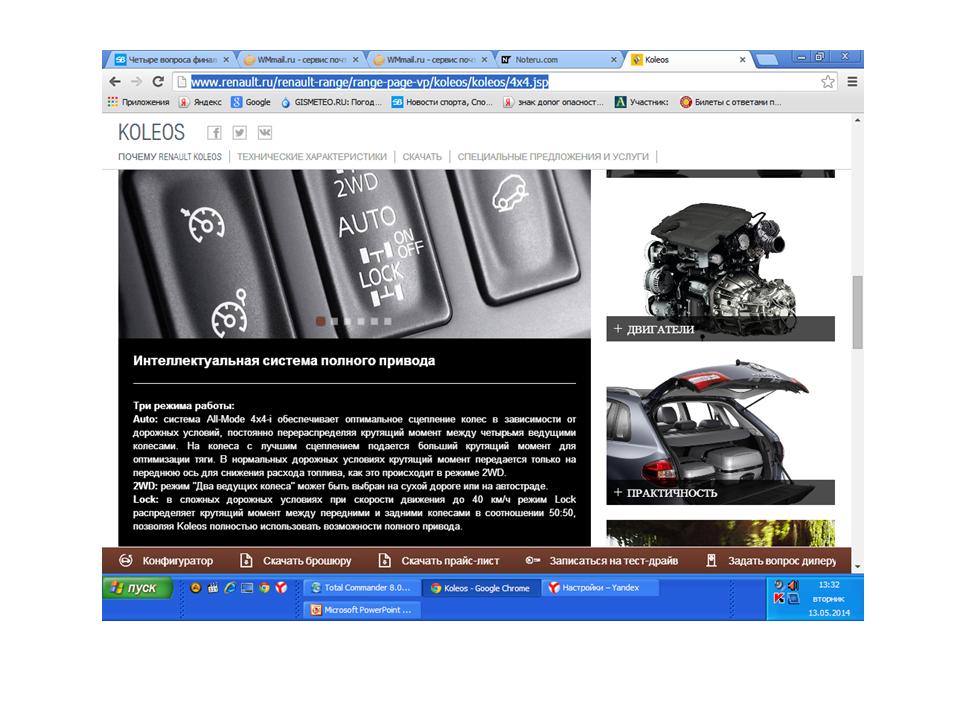The image size is (960, 720).
Task: Launch Internet Explorer from quick launch
Action: point(230,588)
